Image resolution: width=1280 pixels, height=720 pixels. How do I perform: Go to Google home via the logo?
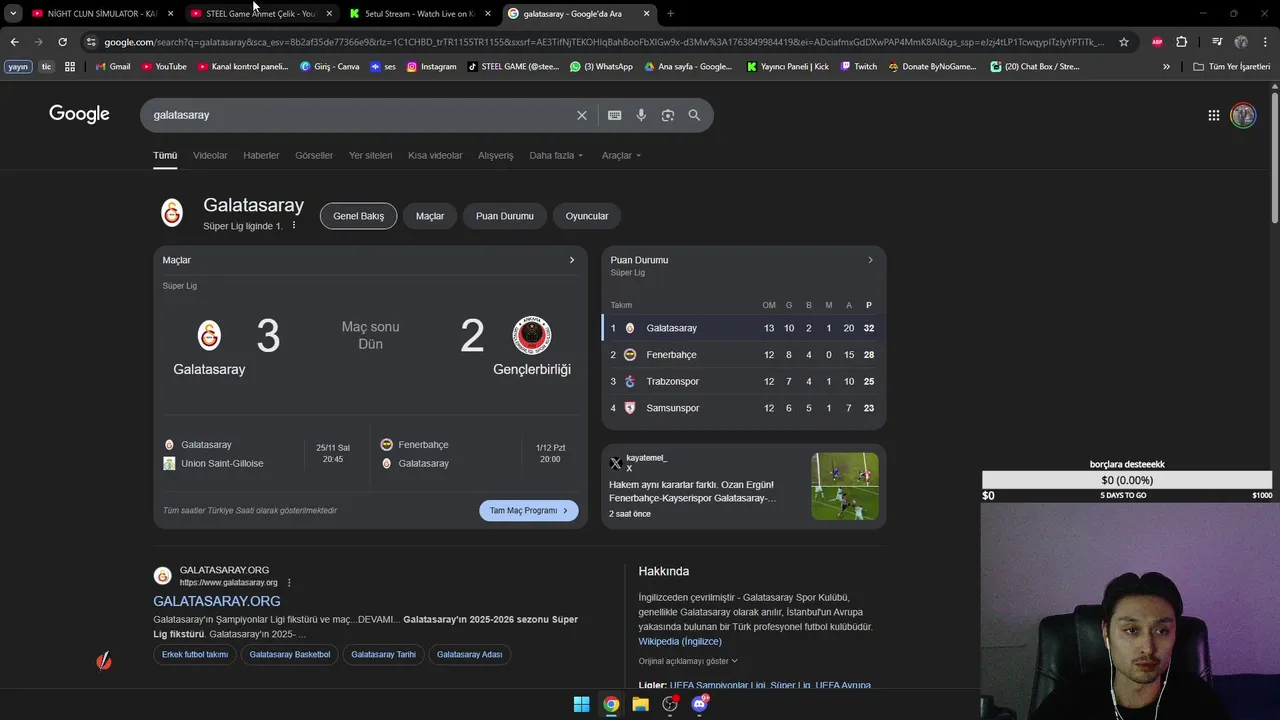coord(79,114)
